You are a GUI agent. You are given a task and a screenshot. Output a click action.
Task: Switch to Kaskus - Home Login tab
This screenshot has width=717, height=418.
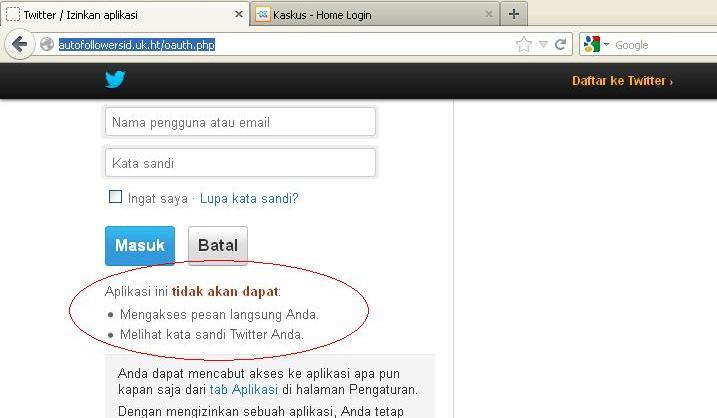[375, 14]
